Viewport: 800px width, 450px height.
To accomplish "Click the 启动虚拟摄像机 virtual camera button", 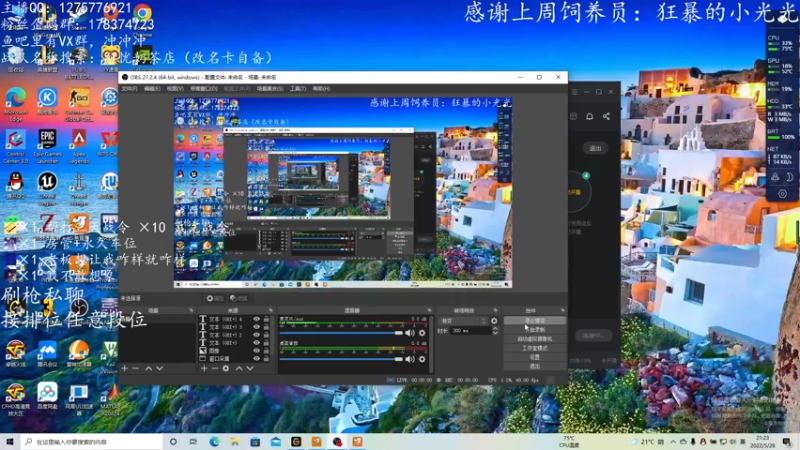I will coord(535,339).
